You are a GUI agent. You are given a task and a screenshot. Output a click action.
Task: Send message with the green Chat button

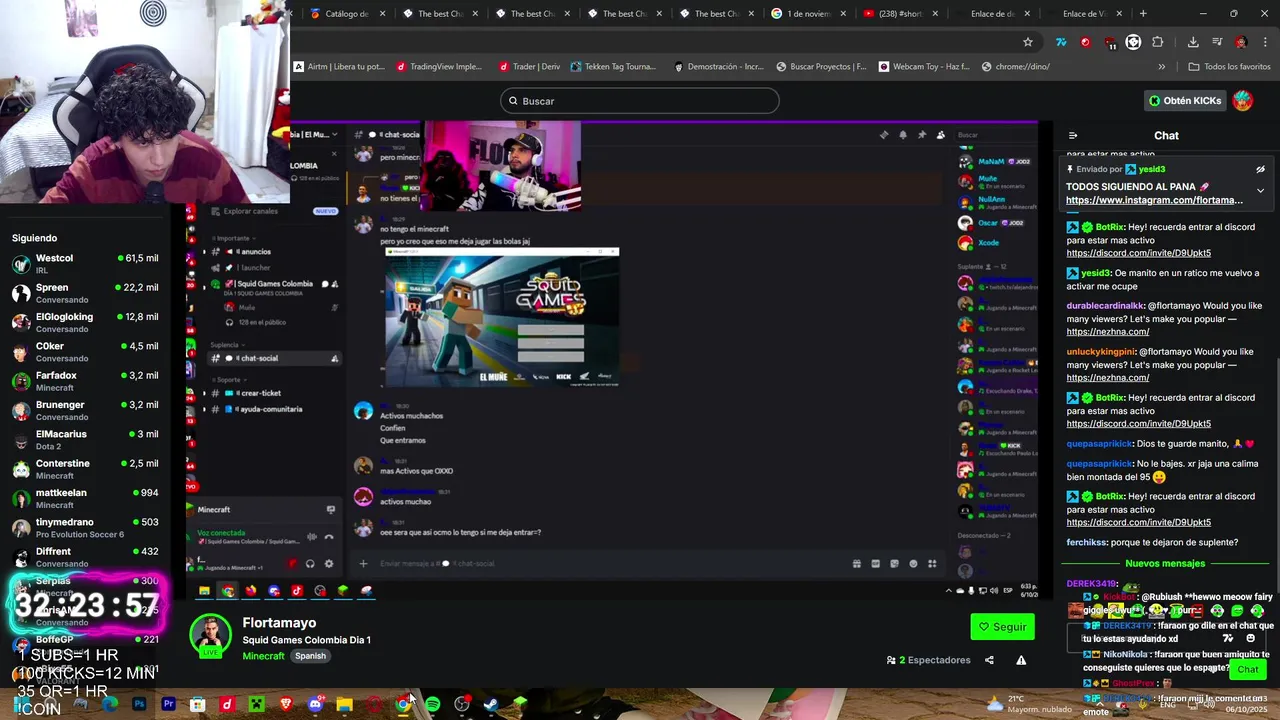pos(1247,669)
